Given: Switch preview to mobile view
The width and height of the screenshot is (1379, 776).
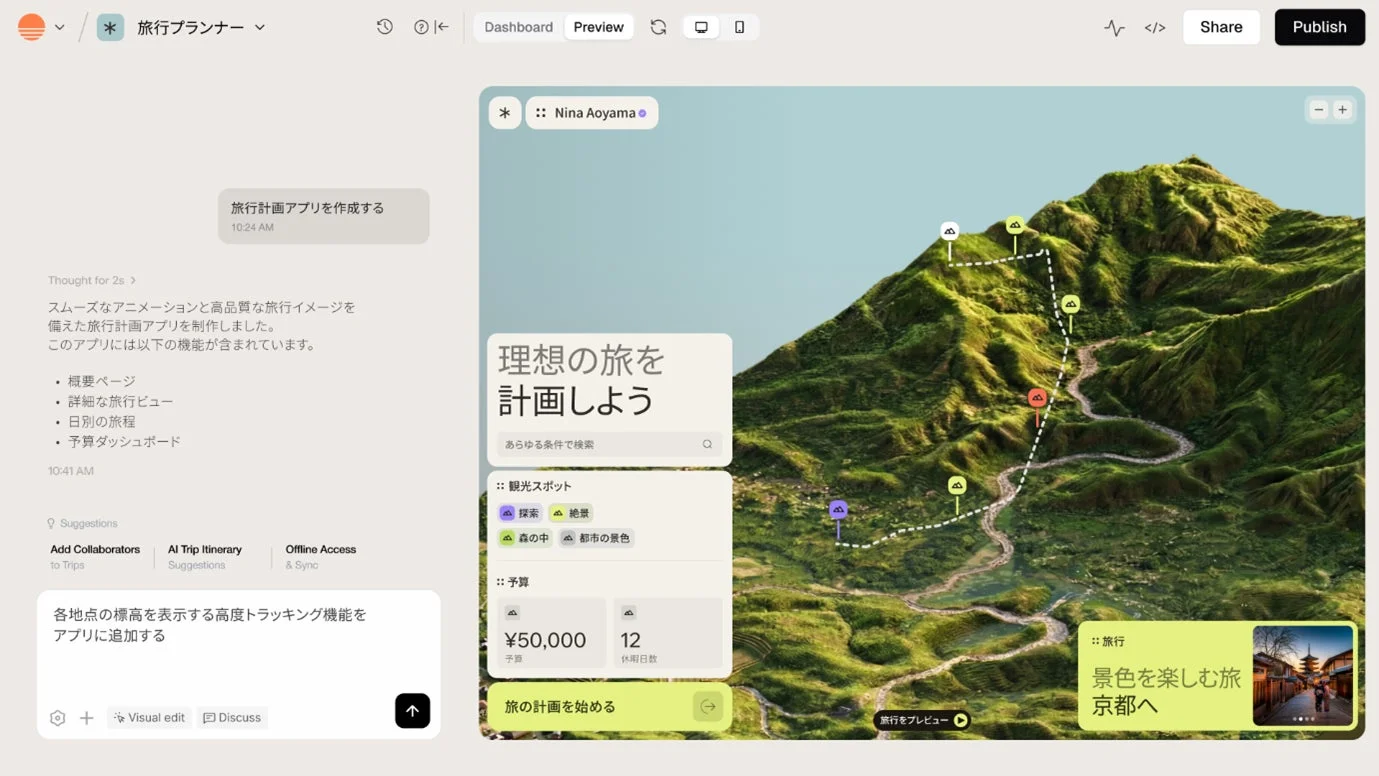Looking at the screenshot, I should [x=739, y=27].
